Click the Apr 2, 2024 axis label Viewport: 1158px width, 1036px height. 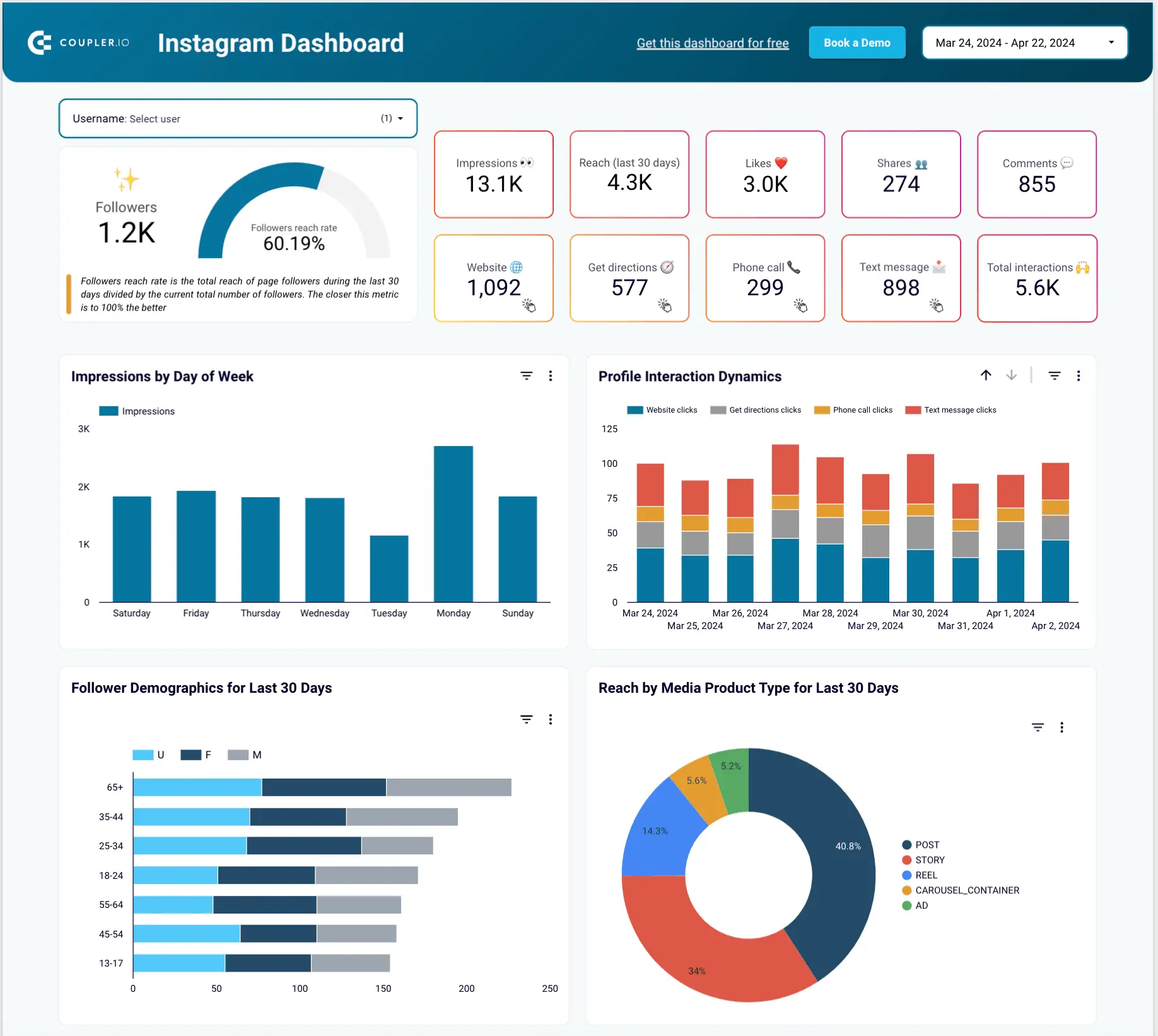pyautogui.click(x=1055, y=626)
